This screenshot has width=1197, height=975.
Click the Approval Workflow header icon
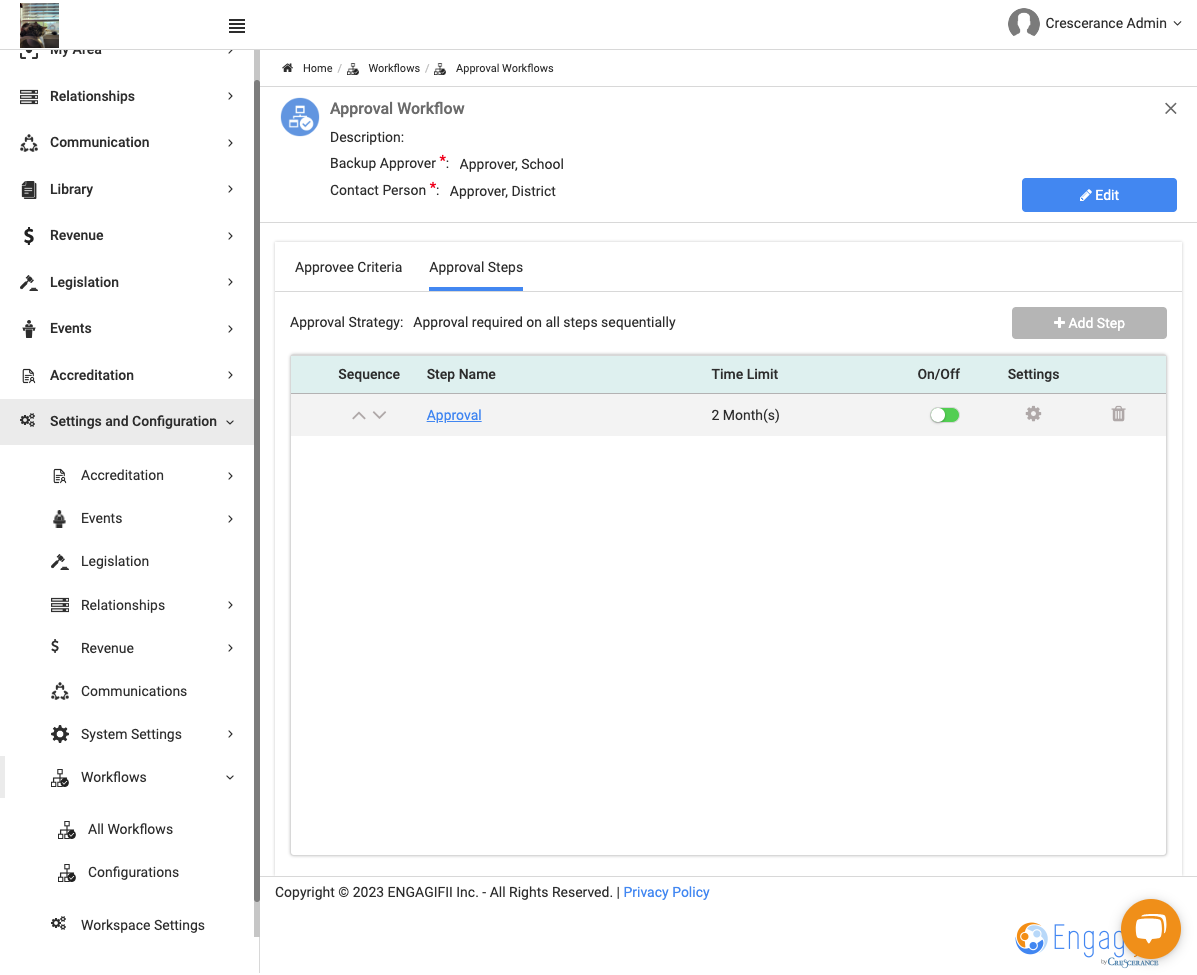click(x=300, y=117)
